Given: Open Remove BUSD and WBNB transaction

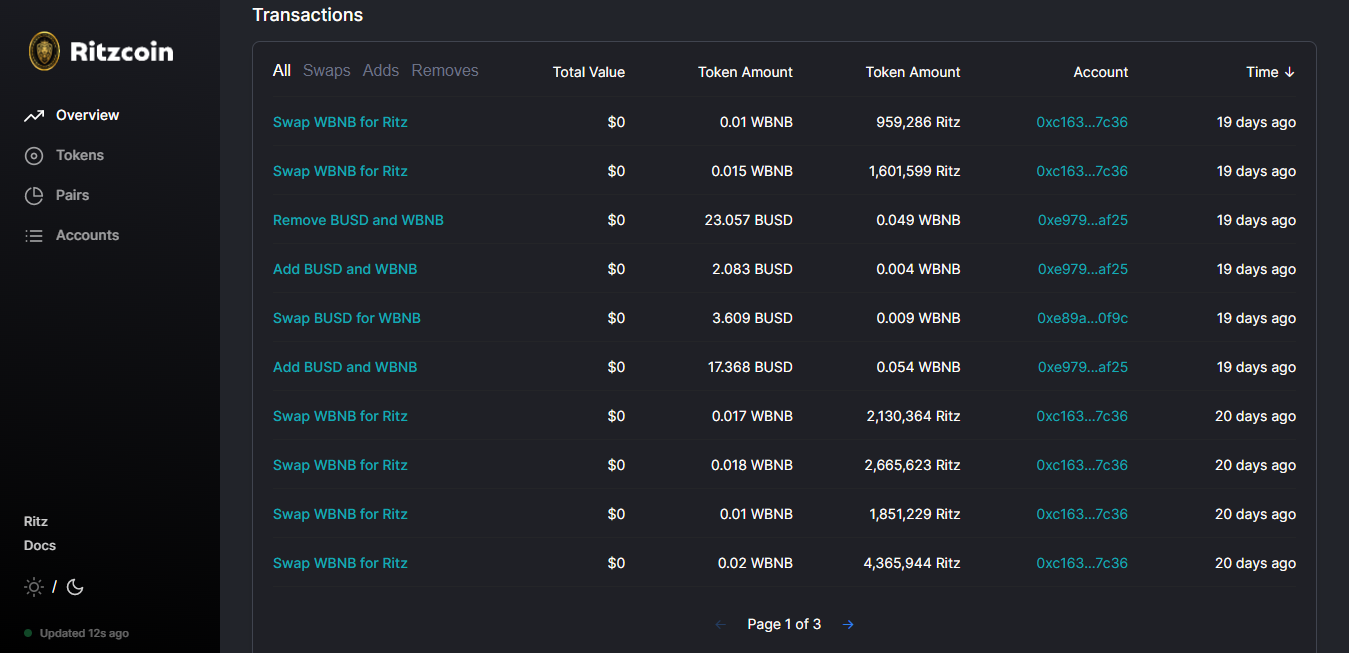Looking at the screenshot, I should (358, 220).
